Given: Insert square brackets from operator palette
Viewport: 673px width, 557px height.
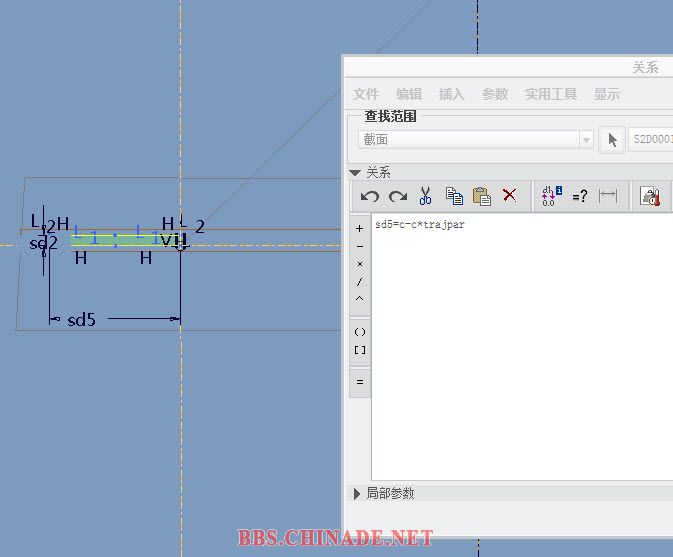Looking at the screenshot, I should (x=360, y=350).
